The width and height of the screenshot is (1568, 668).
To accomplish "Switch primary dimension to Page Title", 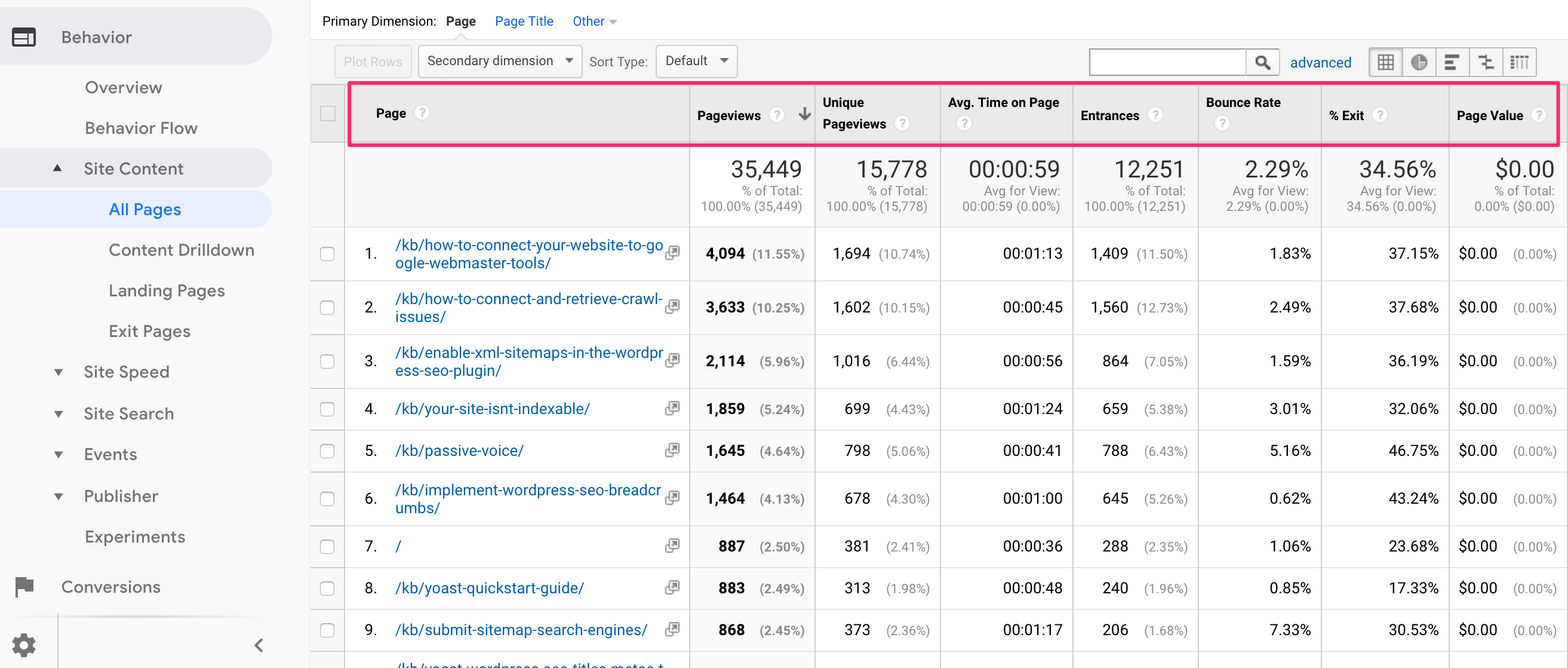I will pos(524,22).
